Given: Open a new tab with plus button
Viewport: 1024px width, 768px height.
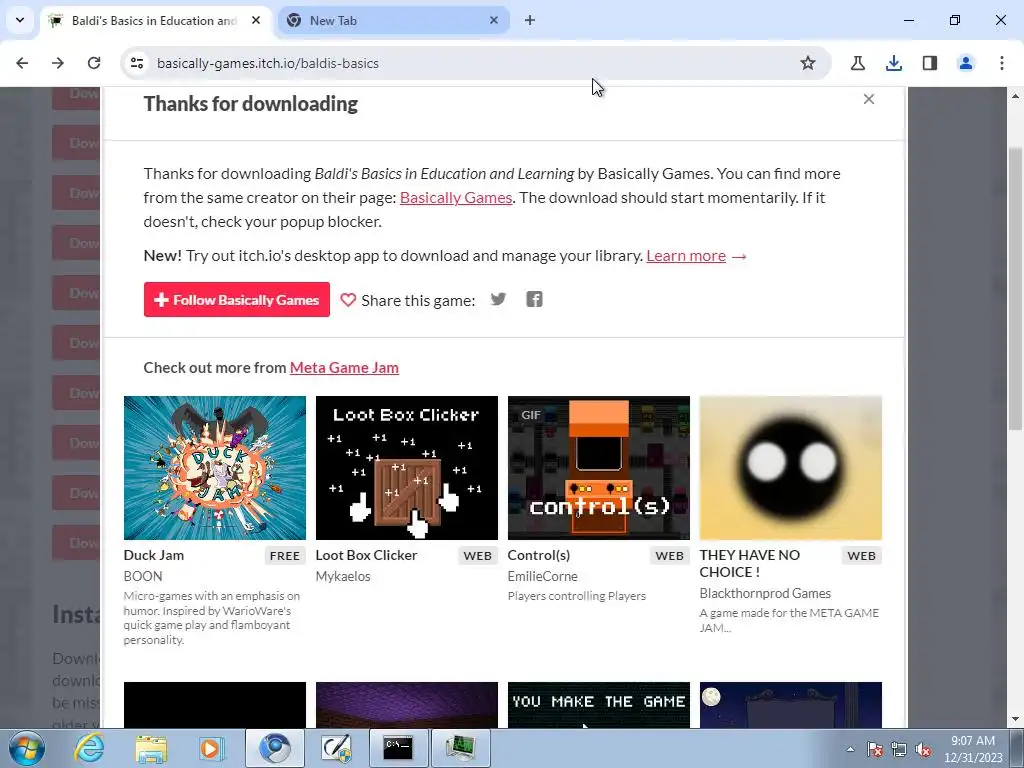Looking at the screenshot, I should (x=530, y=20).
